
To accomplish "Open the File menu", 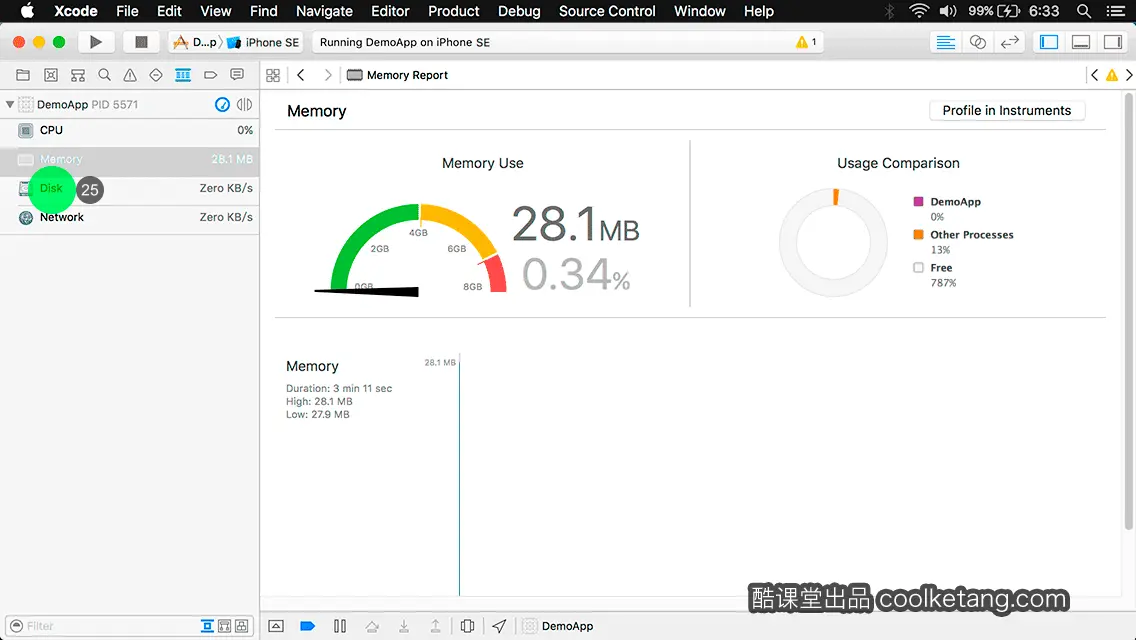I will click(x=128, y=11).
